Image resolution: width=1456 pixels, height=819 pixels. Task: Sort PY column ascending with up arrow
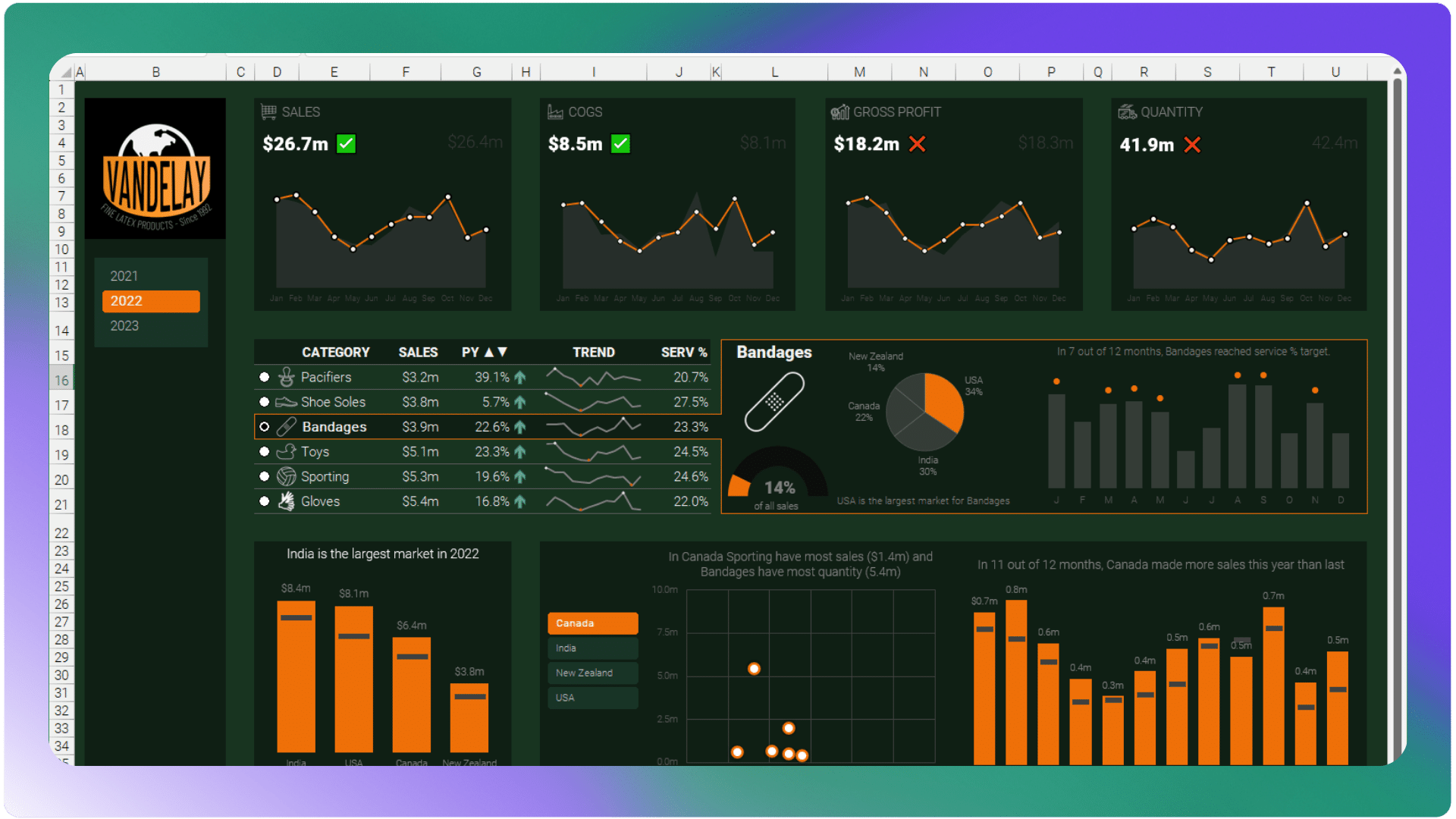[x=489, y=353]
